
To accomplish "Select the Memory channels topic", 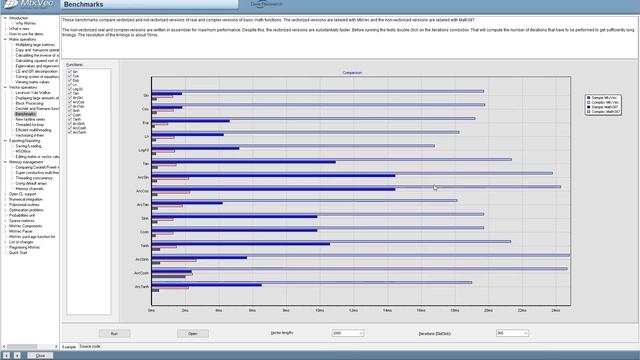I will [x=29, y=189].
